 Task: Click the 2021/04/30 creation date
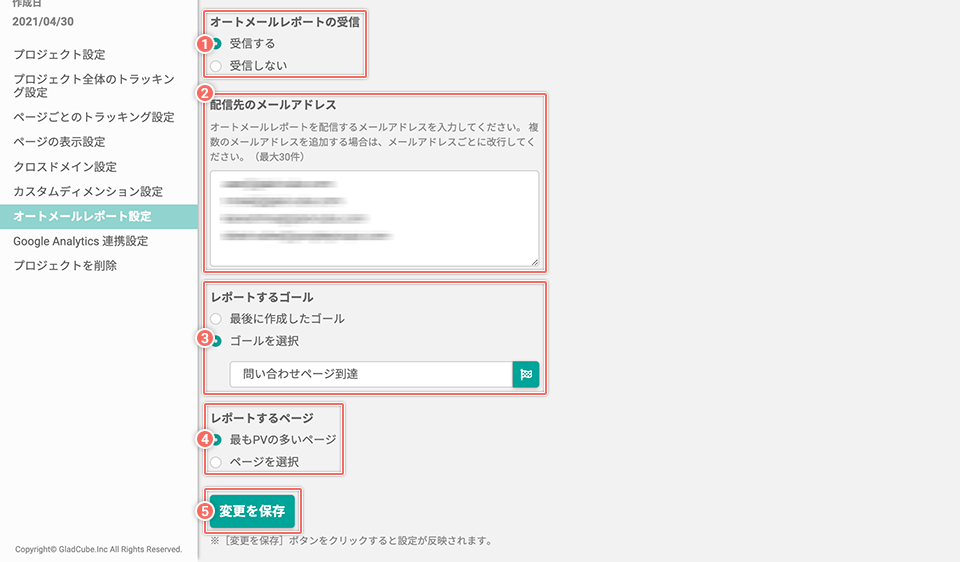click(x=43, y=21)
